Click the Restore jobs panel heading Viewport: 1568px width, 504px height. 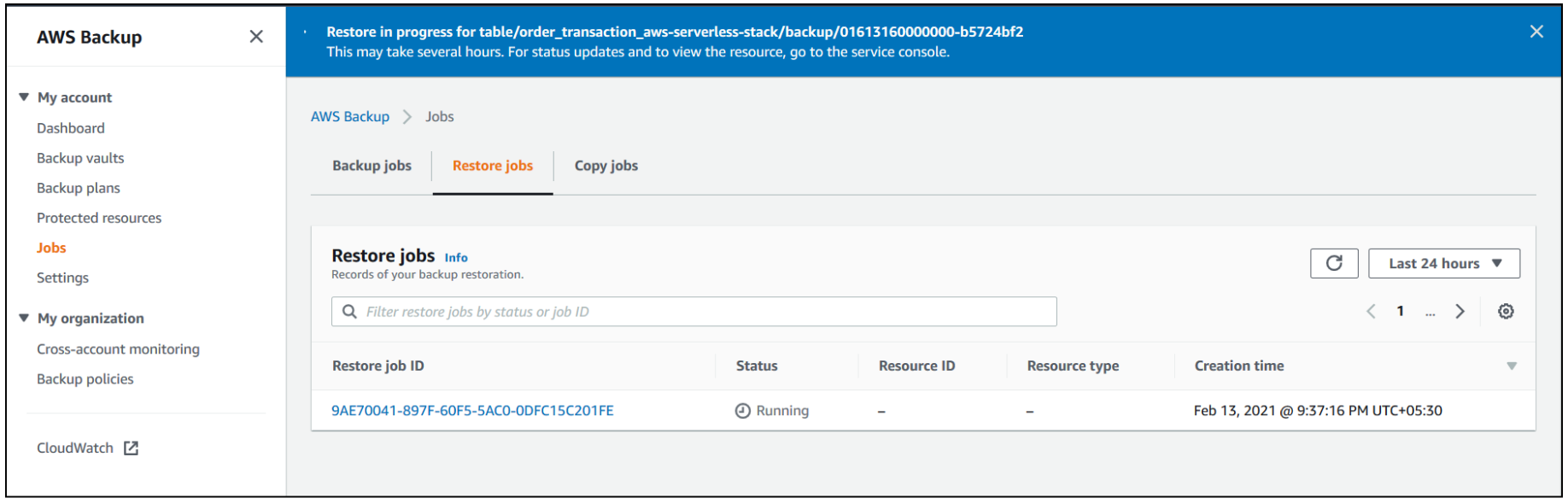coord(383,255)
